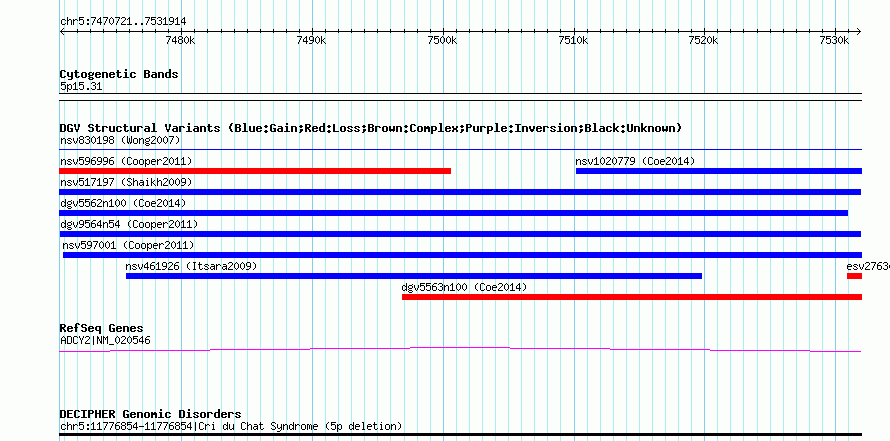890x441 pixels.
Task: Click the Cytogenetic Bands track title
Action: [x=119, y=74]
